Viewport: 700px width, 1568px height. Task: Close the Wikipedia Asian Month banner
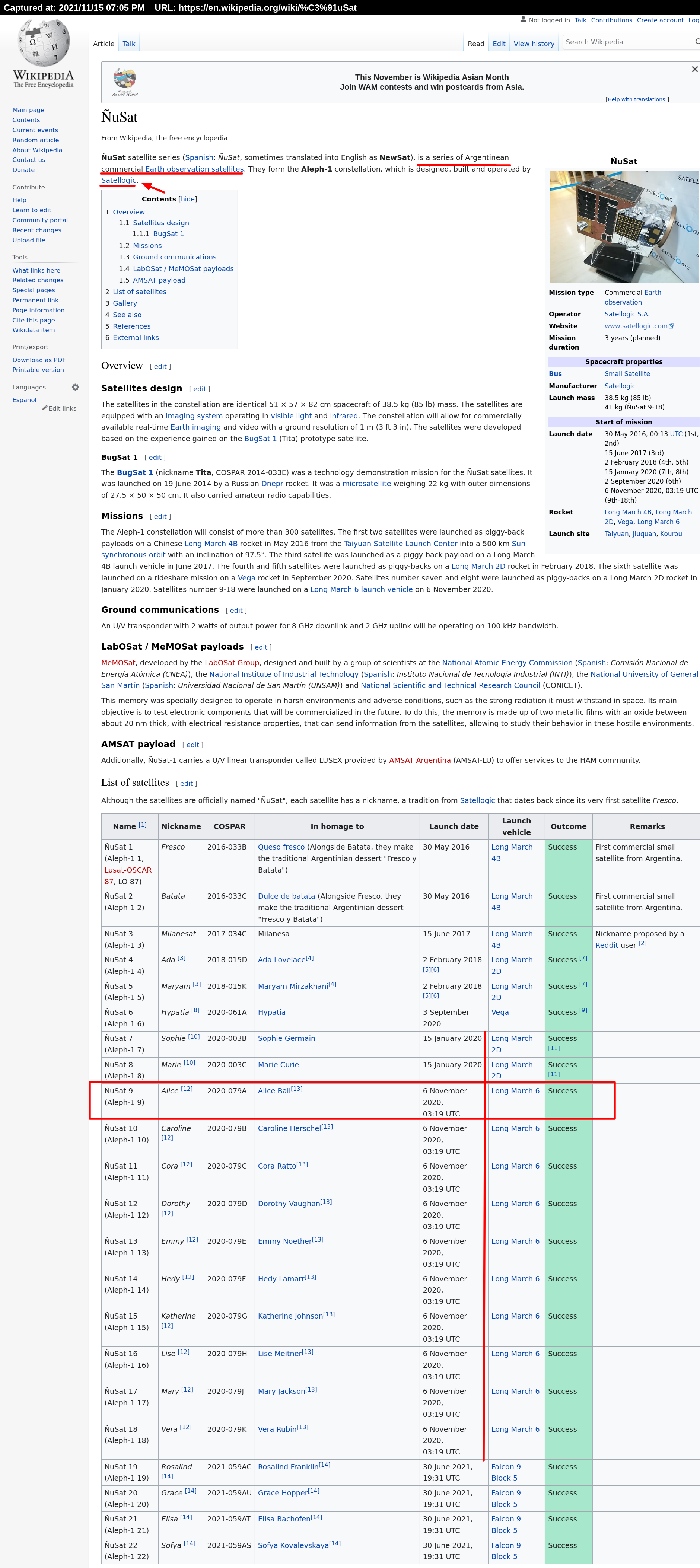694,69
